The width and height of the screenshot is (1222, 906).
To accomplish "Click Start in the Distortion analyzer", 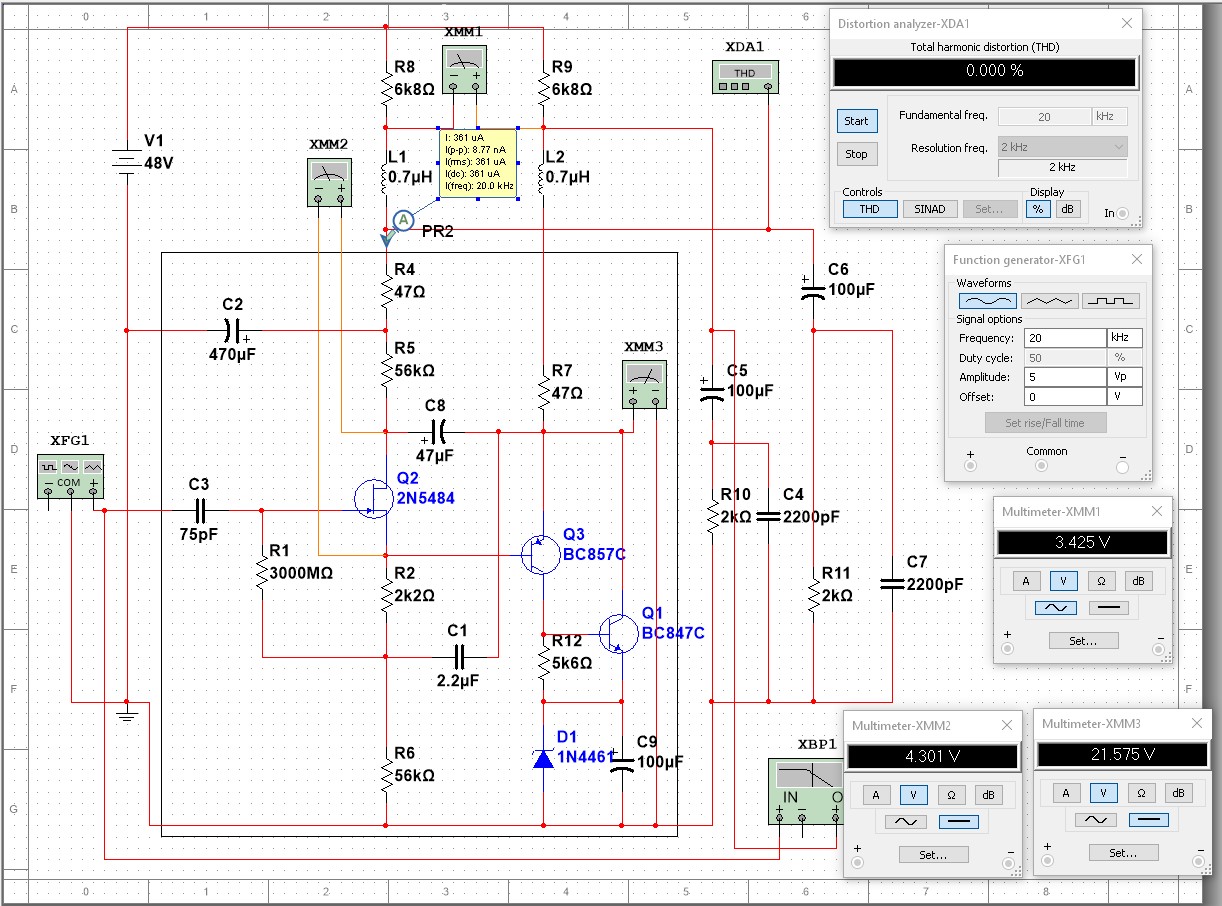I will point(857,121).
